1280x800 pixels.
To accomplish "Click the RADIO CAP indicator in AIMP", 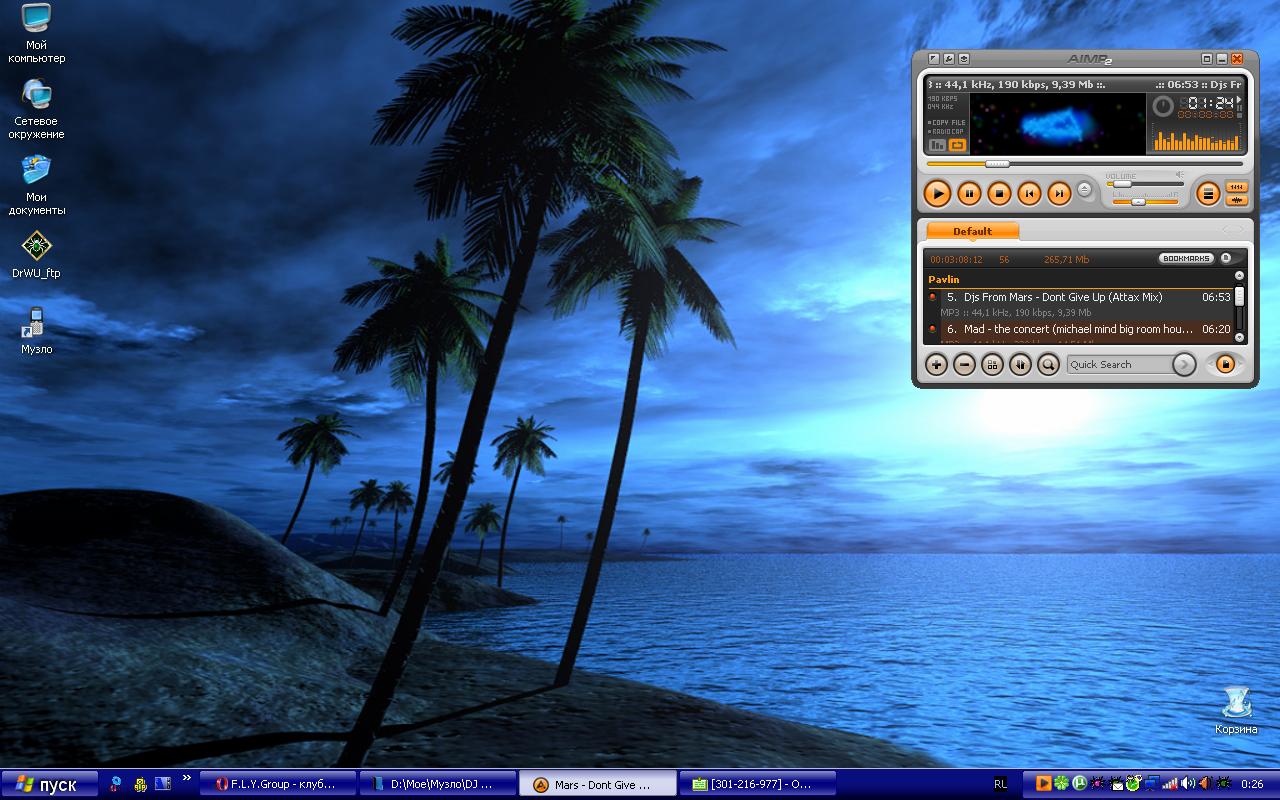I will point(946,131).
